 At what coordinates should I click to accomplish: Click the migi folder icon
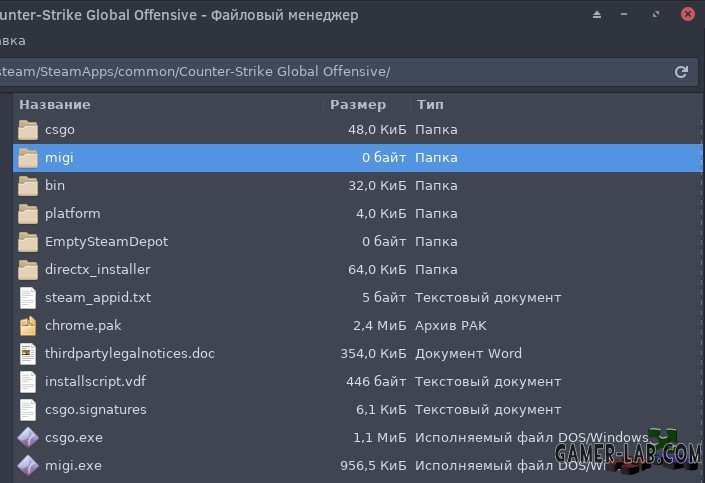pyautogui.click(x=28, y=158)
